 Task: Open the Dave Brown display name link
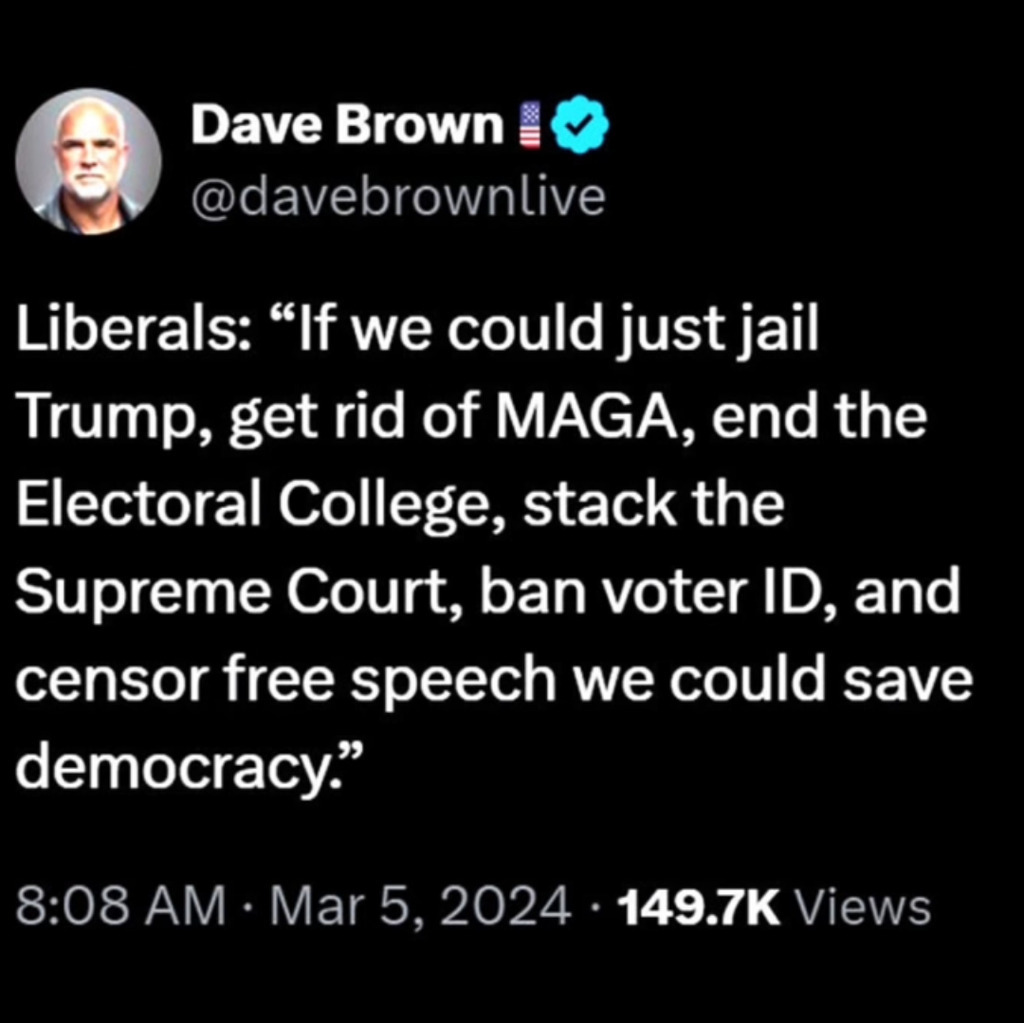(x=347, y=125)
